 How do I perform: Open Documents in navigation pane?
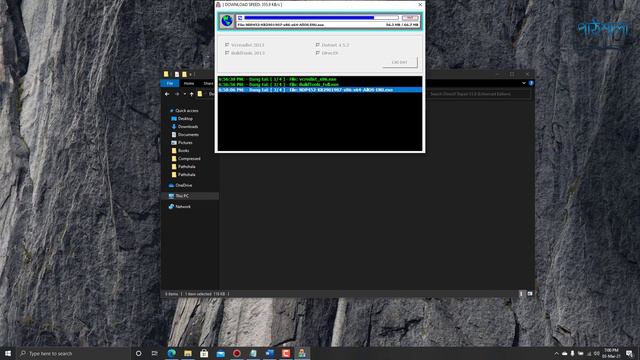(188, 135)
